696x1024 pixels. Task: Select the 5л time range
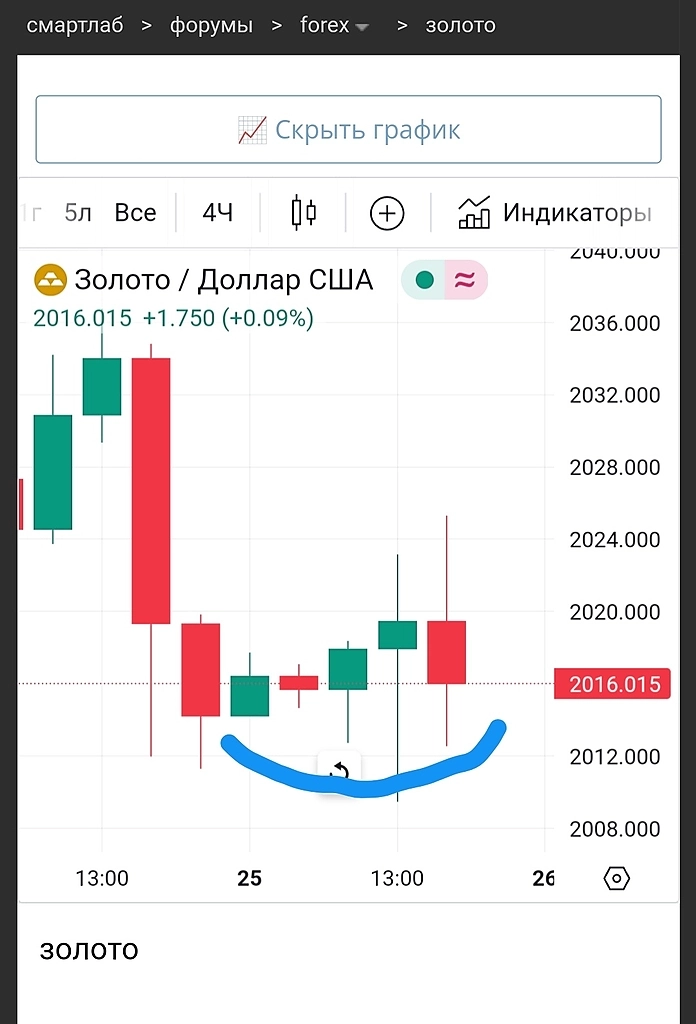pyautogui.click(x=77, y=212)
